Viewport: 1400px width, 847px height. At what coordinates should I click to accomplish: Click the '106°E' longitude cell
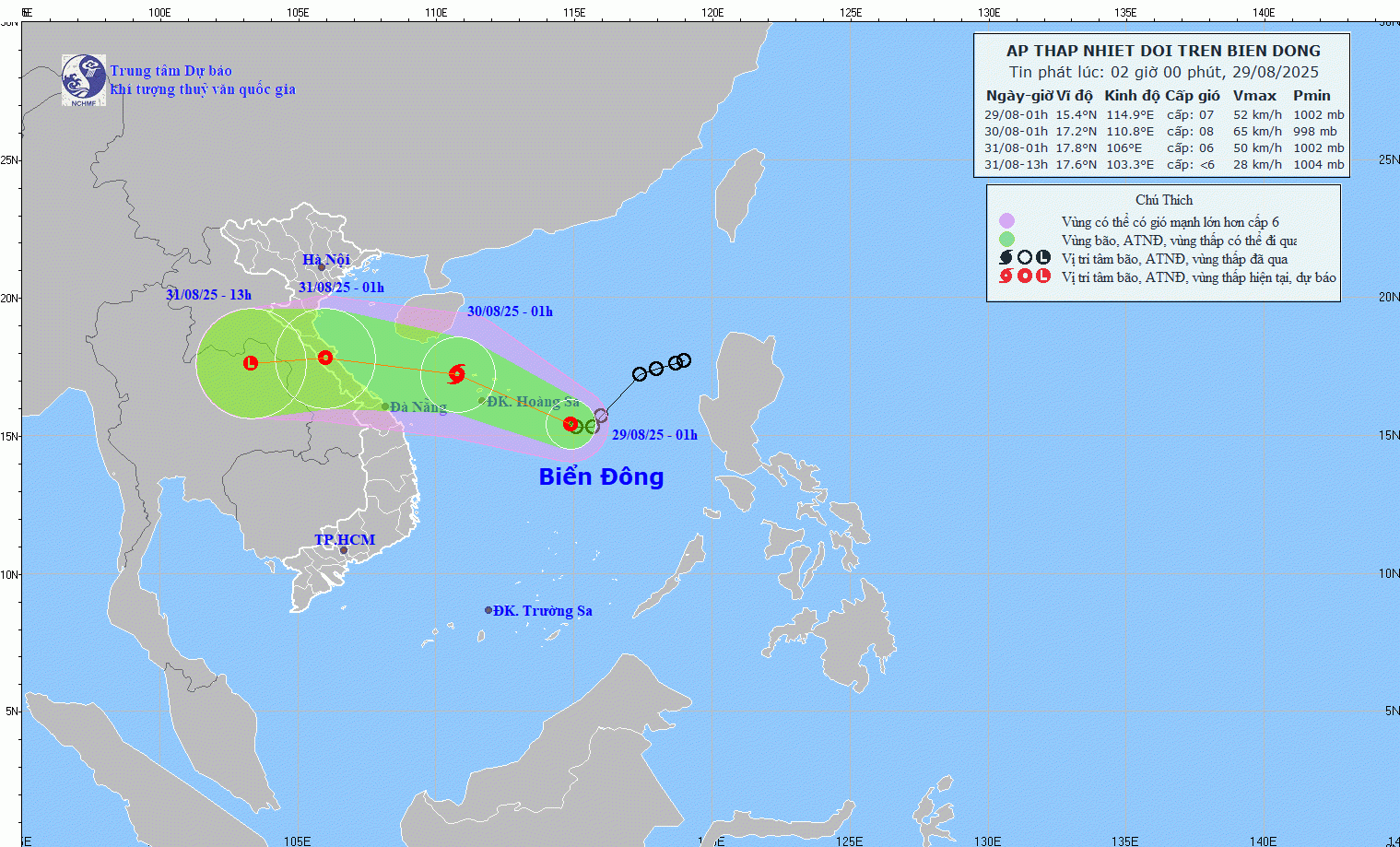coord(1124,148)
